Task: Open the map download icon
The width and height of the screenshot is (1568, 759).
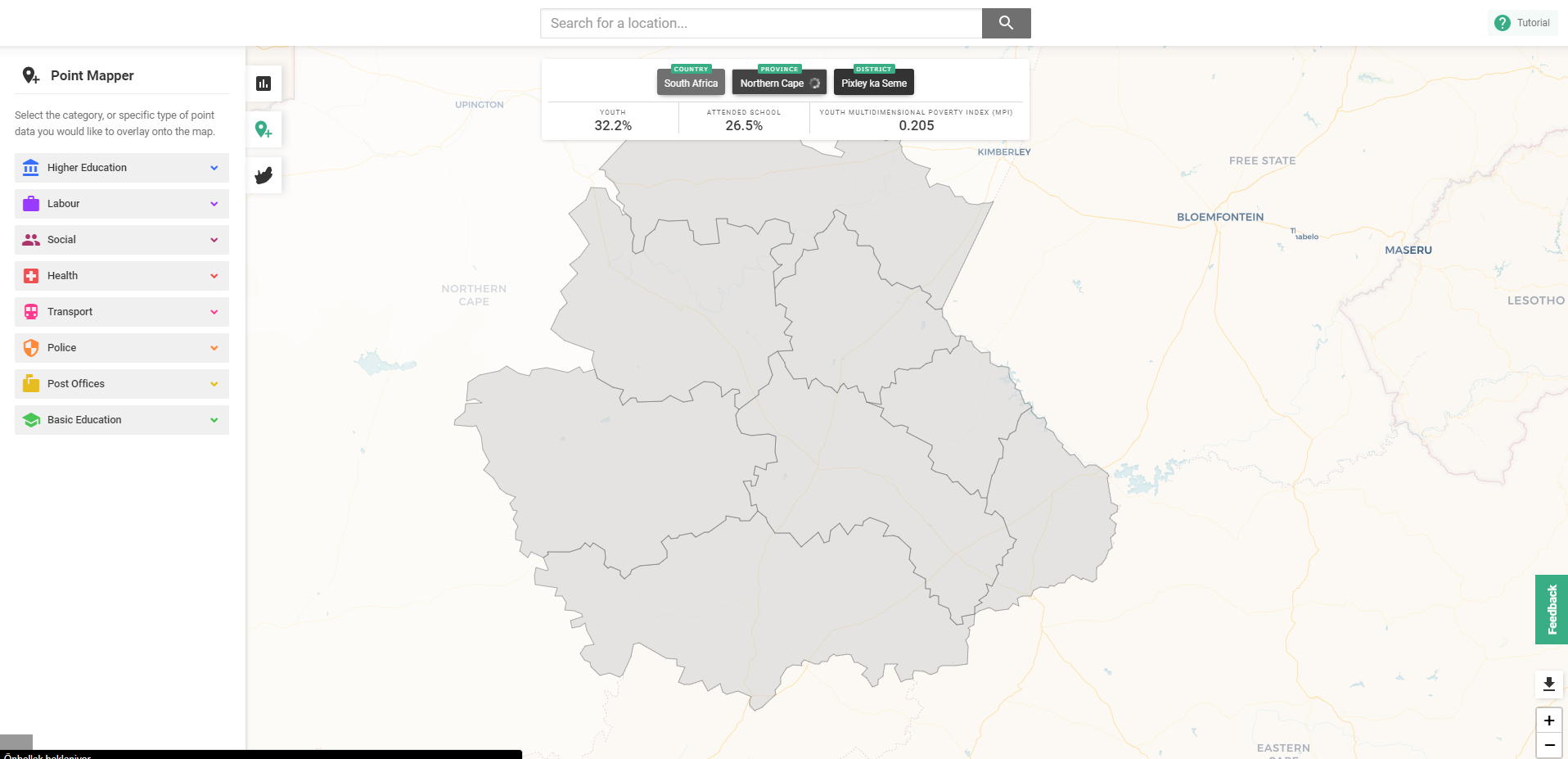Action: click(1548, 684)
